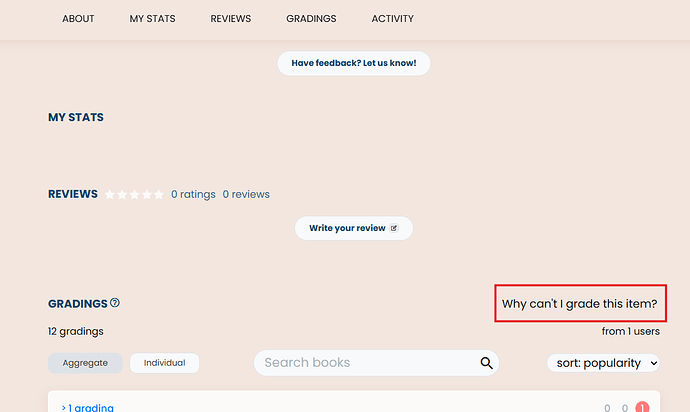This screenshot has width=690, height=412.
Task: Go to the ABOUT tab
Action: 78,18
